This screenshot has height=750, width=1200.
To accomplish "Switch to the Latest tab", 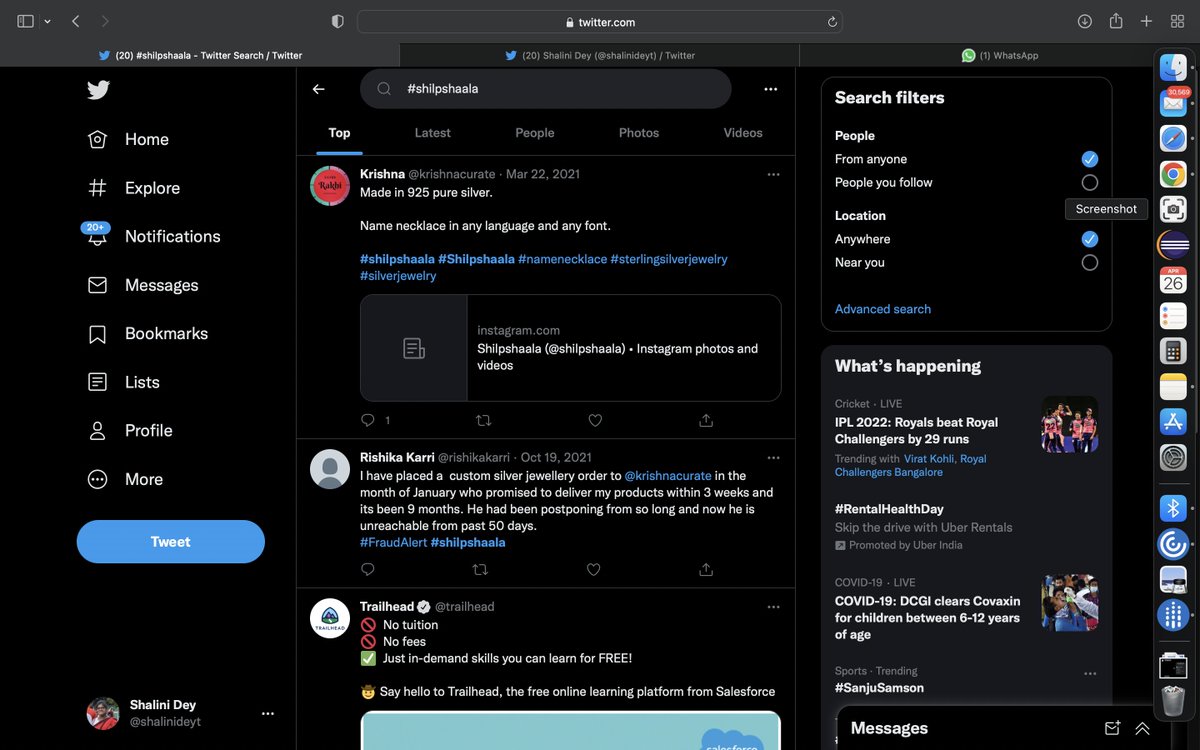I will (433, 133).
